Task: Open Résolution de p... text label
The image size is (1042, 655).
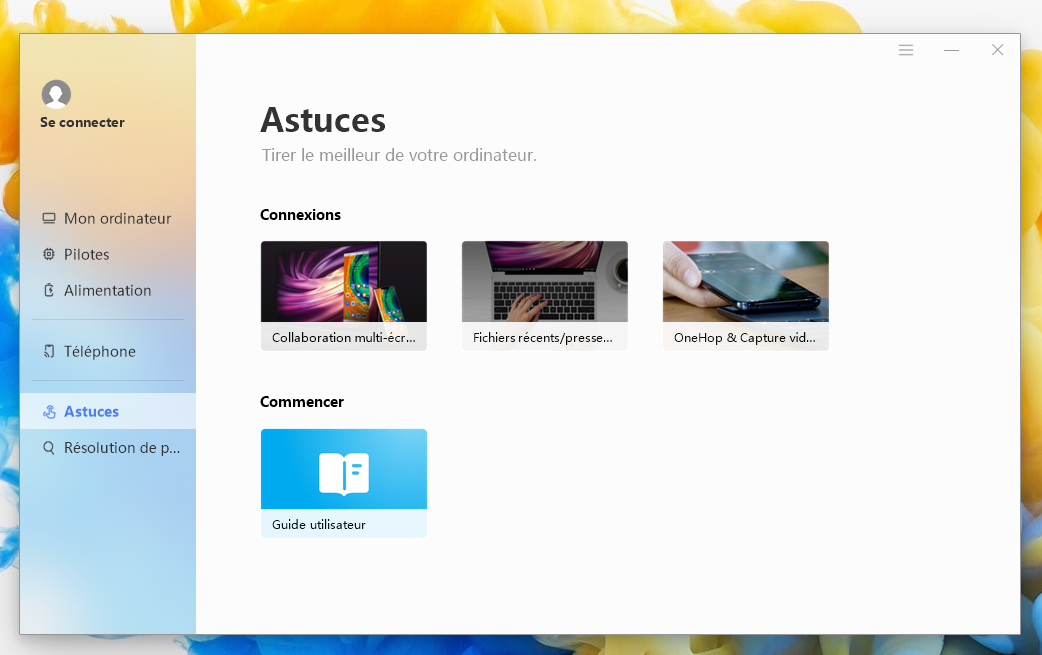Action: 122,448
